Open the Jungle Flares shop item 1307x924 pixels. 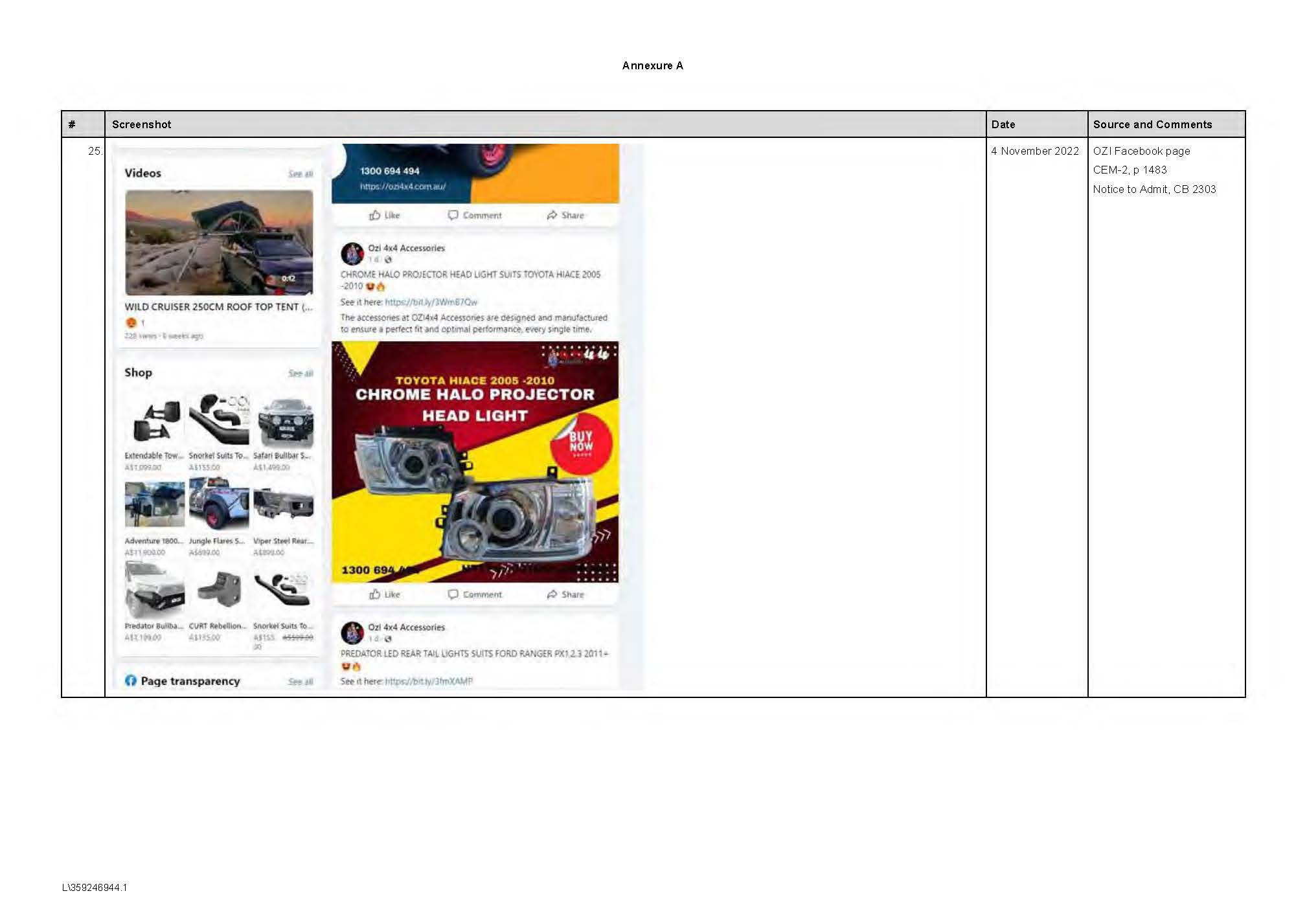click(219, 517)
